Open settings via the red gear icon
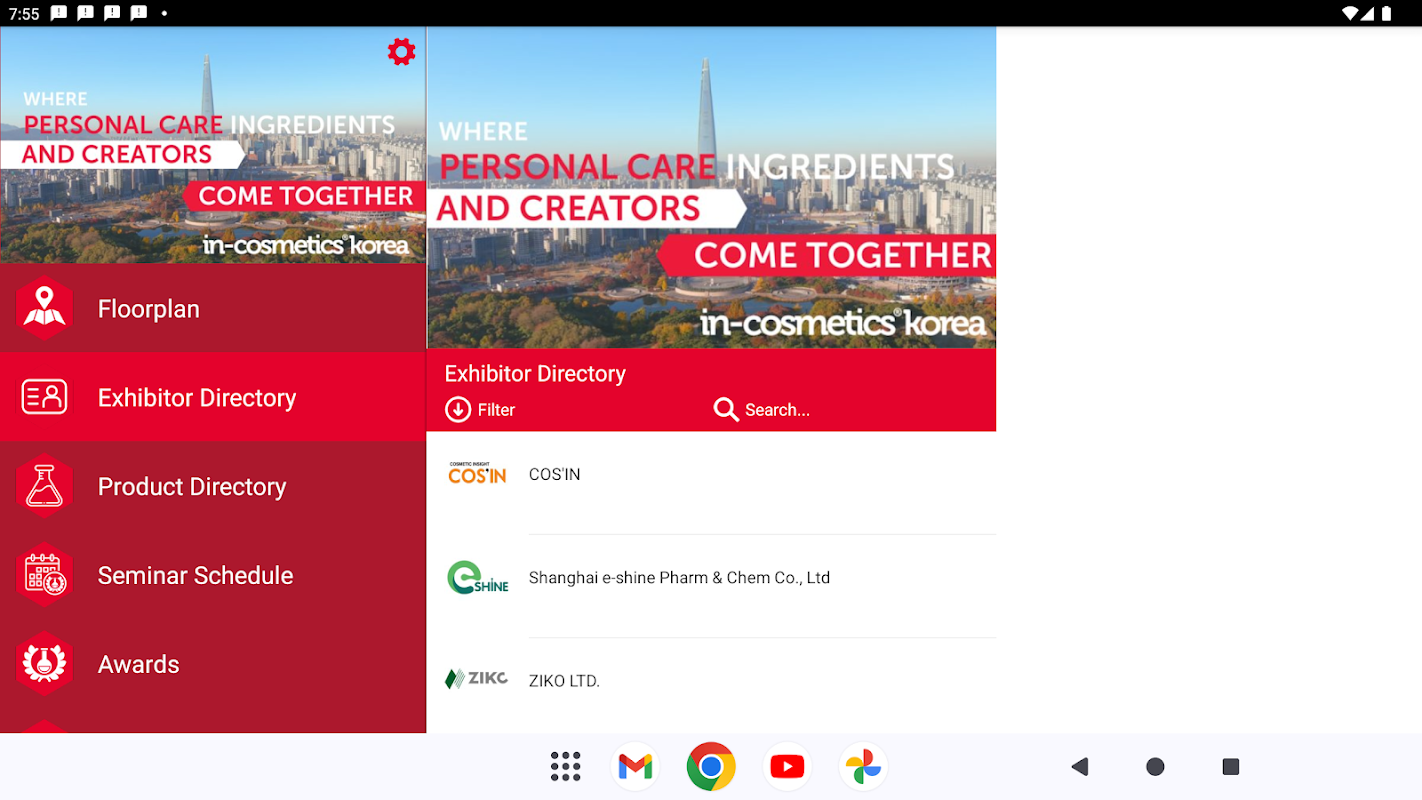 (401, 52)
